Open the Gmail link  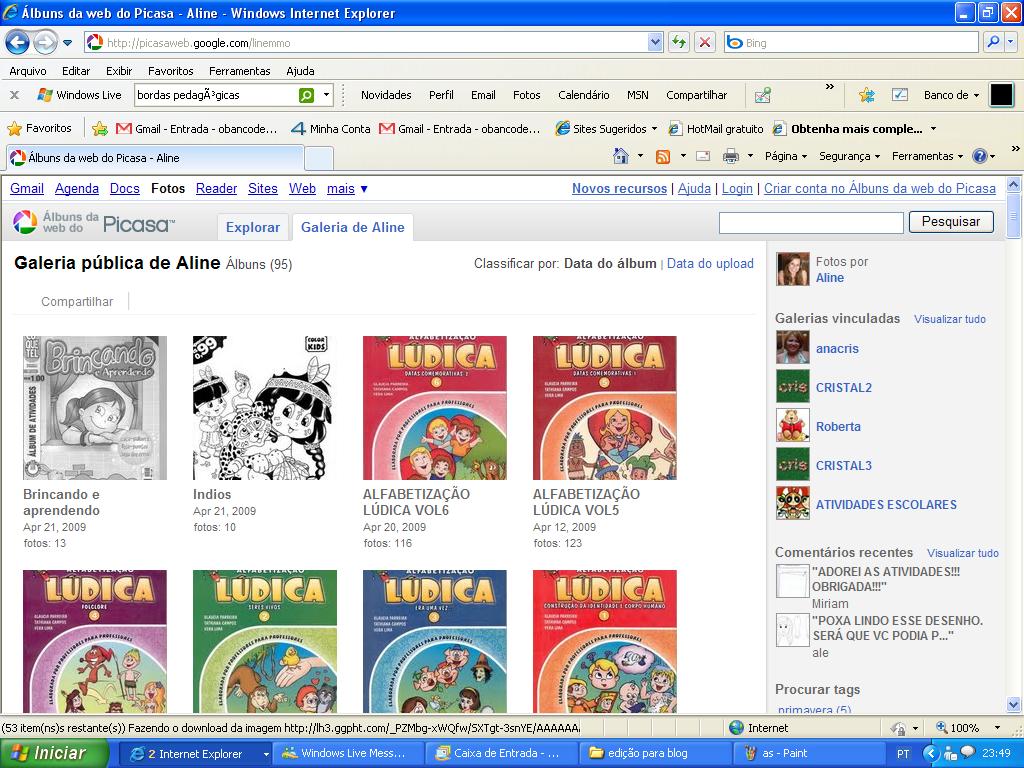point(27,189)
